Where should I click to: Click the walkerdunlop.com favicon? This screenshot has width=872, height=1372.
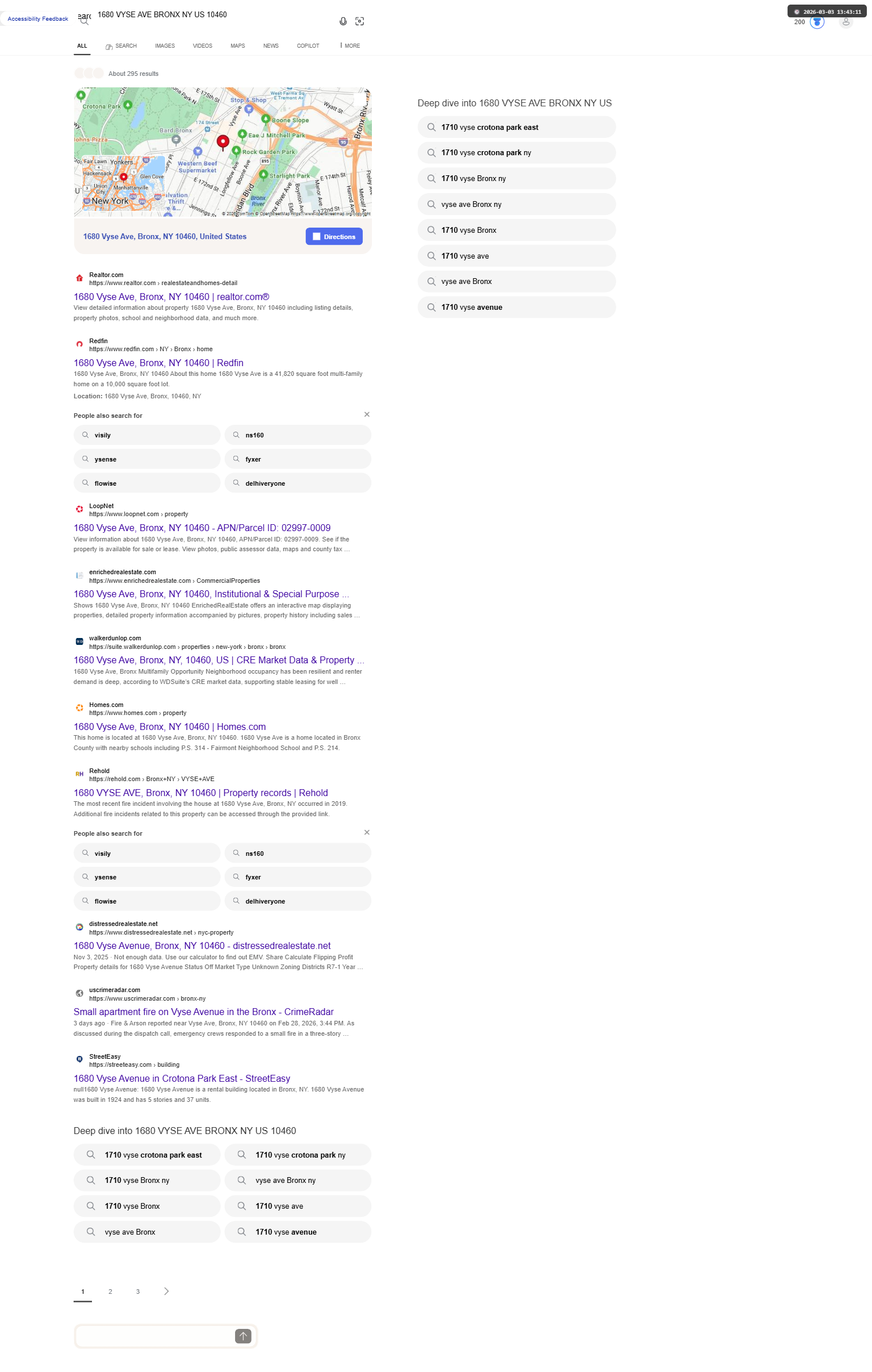click(79, 641)
